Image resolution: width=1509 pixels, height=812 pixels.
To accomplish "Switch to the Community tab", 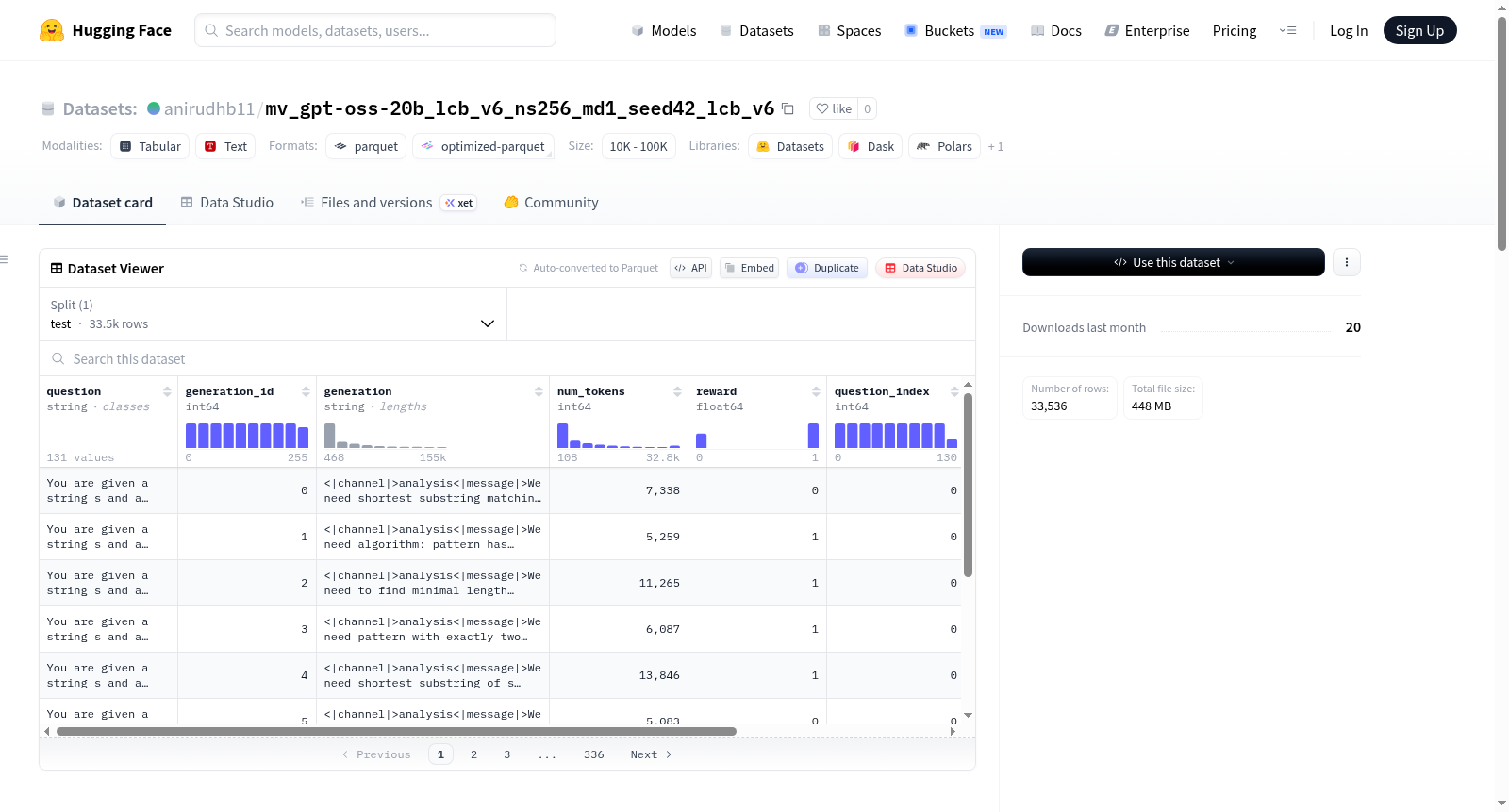I will pyautogui.click(x=552, y=203).
